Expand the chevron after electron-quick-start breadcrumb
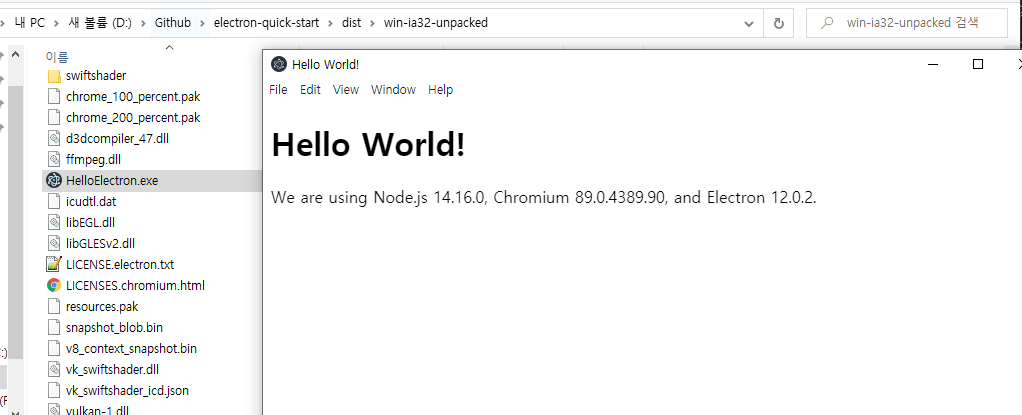Viewport: 1022px width, 415px height. [331, 23]
